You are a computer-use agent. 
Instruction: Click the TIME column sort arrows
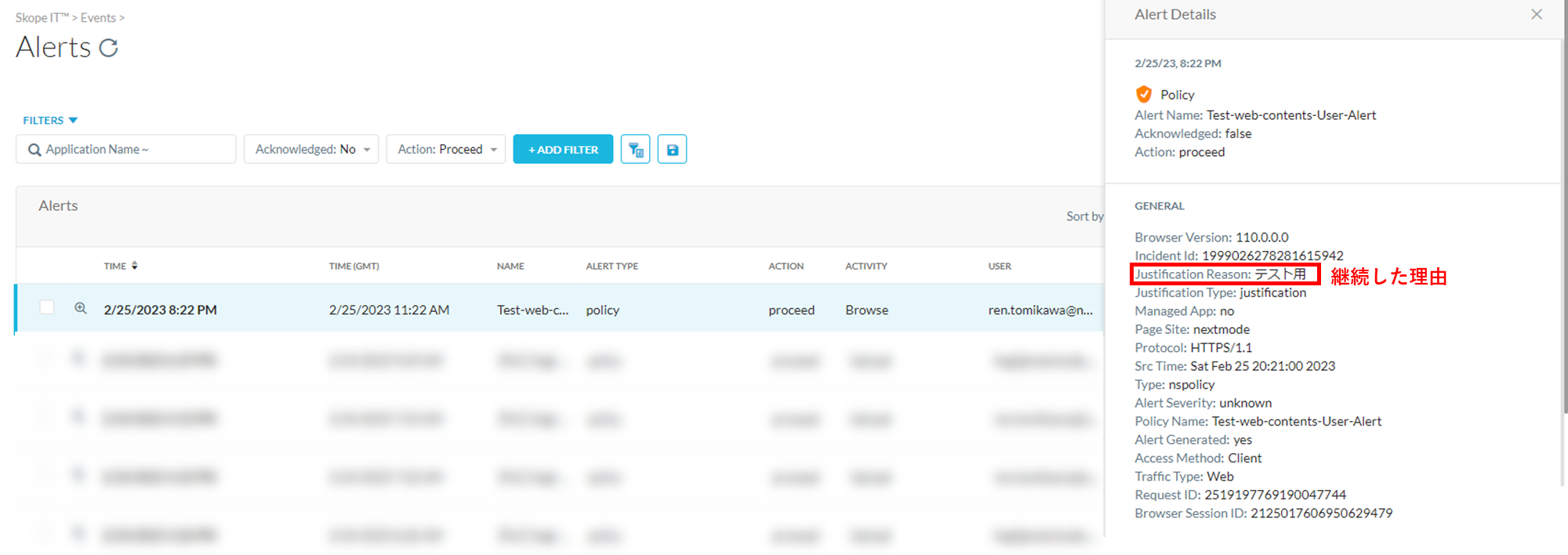tap(135, 266)
